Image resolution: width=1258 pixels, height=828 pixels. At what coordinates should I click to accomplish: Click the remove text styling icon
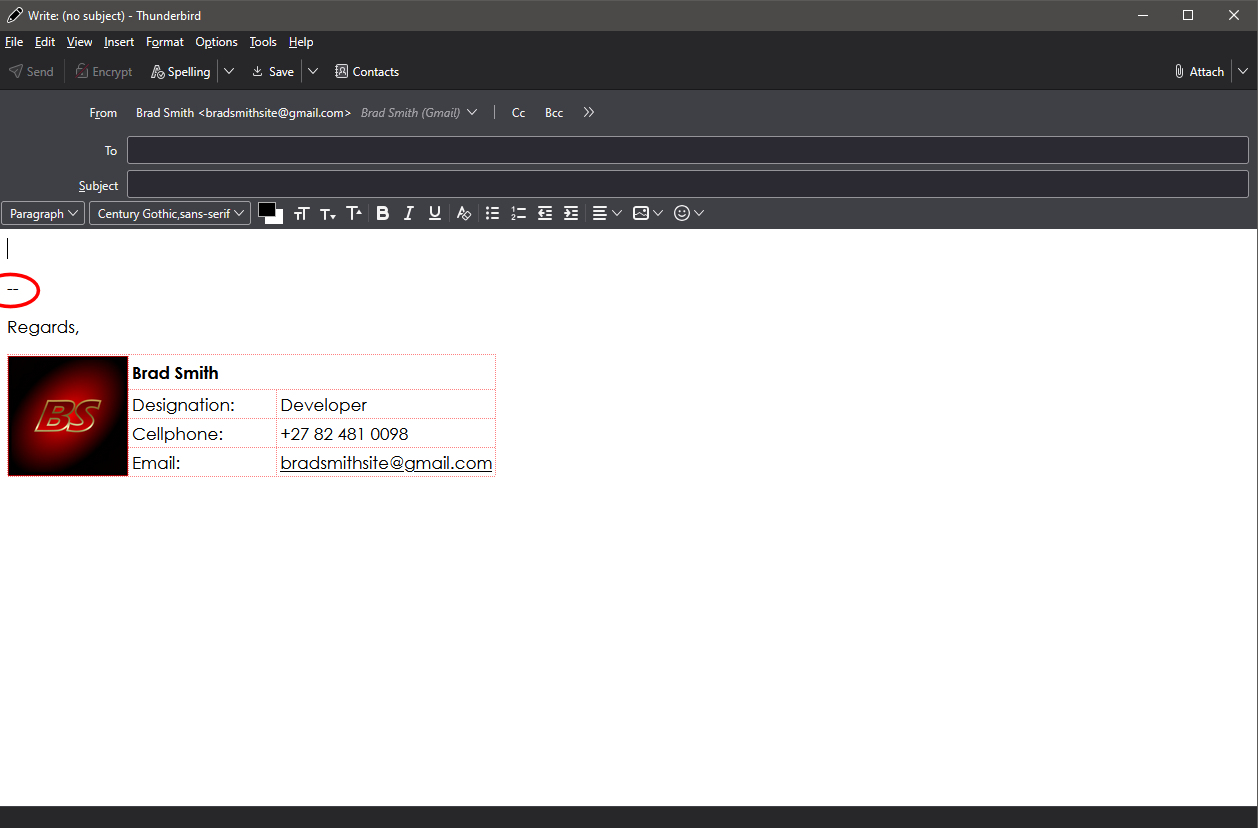[463, 213]
